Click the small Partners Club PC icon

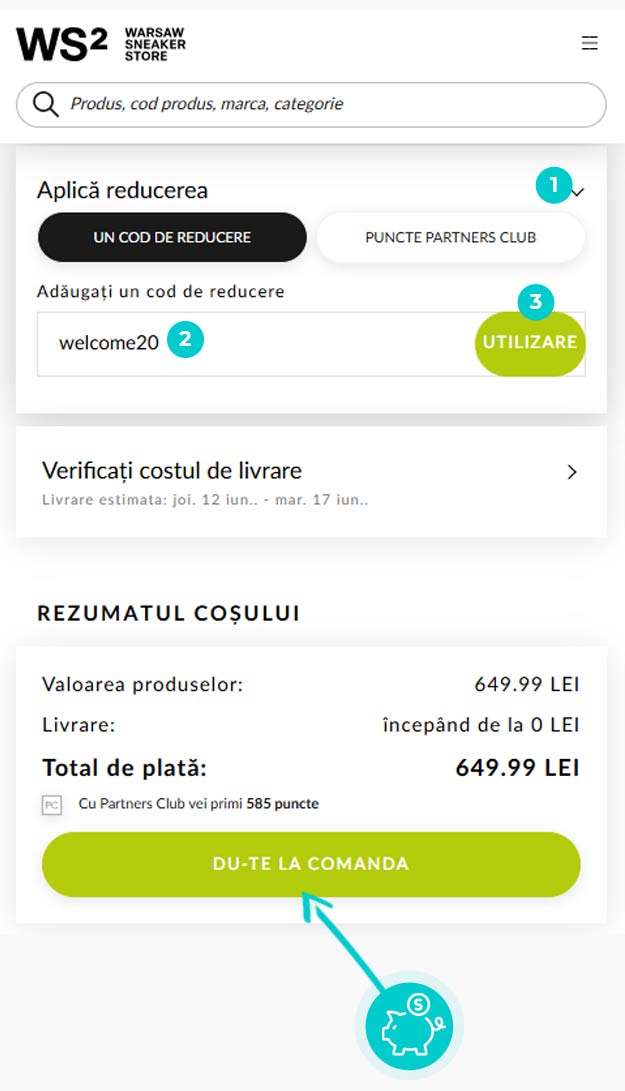(x=52, y=805)
